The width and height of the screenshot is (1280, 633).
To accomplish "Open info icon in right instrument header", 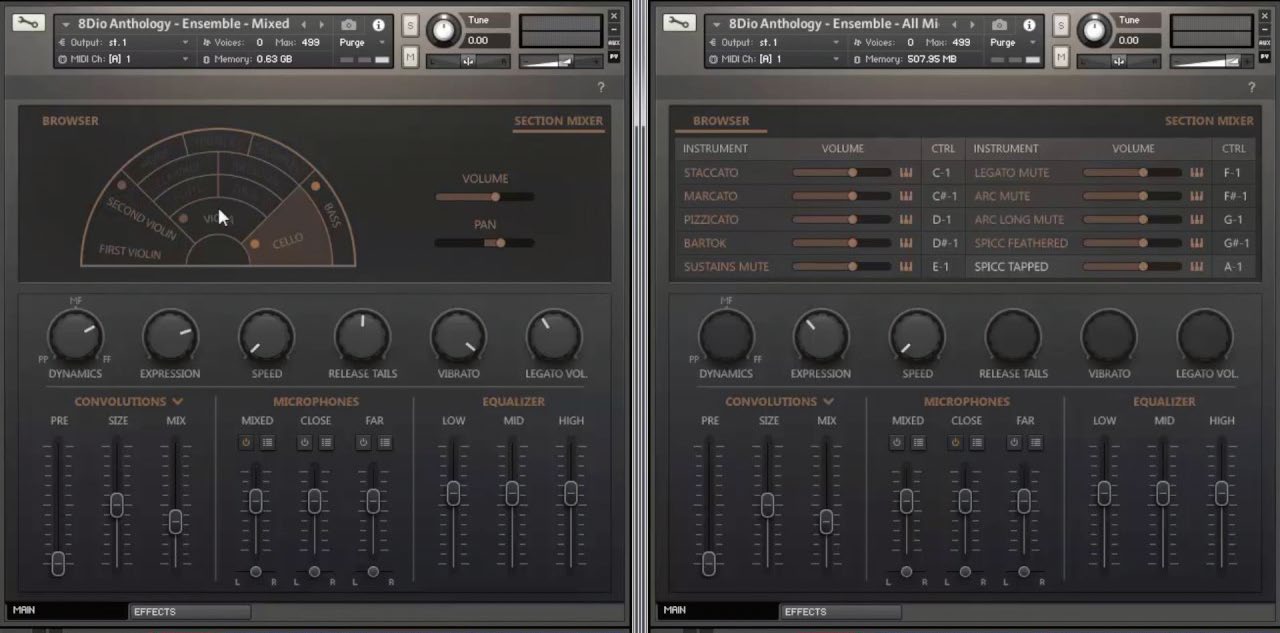I will pyautogui.click(x=1029, y=24).
